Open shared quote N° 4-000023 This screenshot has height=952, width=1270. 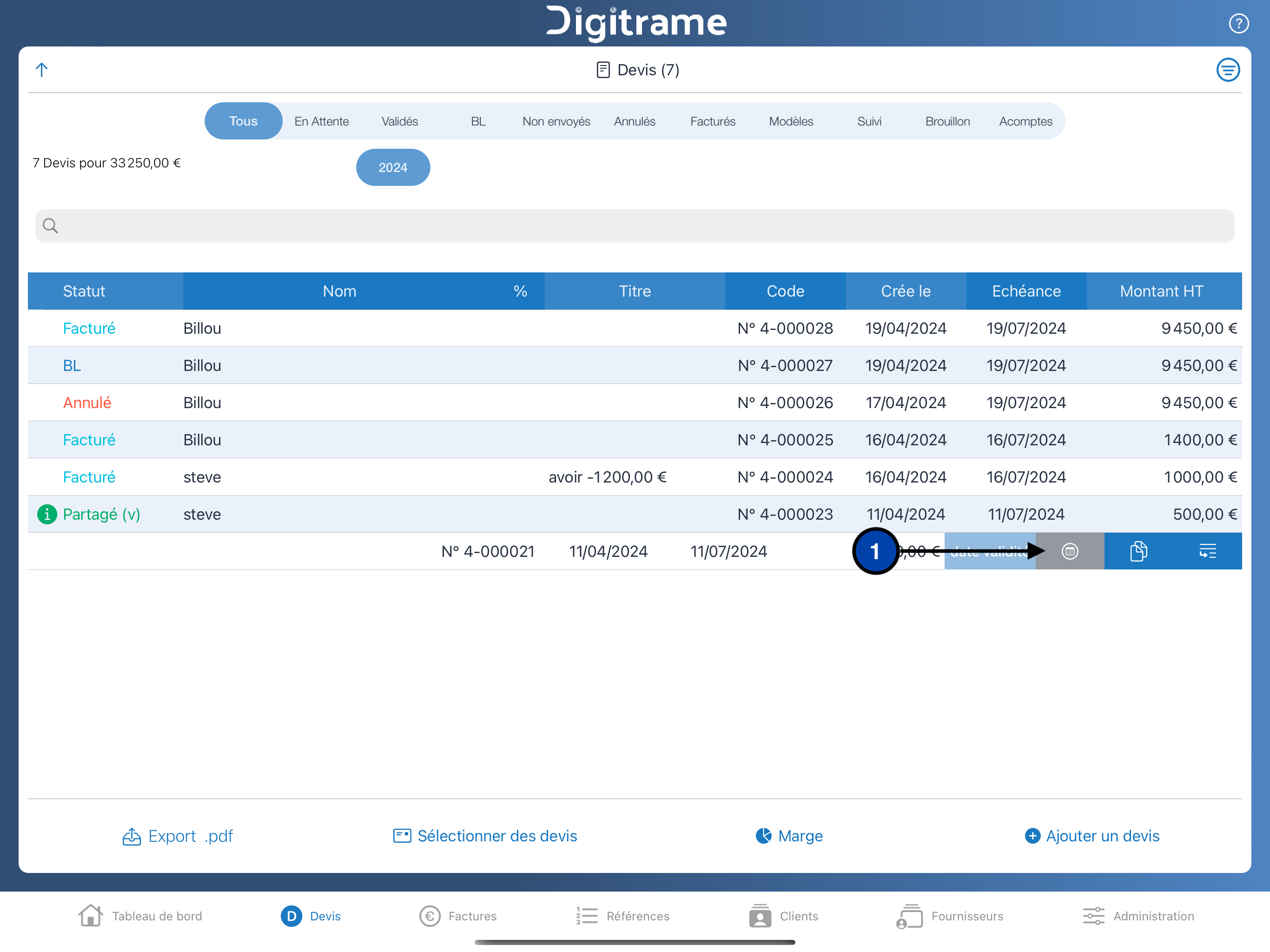coord(635,515)
